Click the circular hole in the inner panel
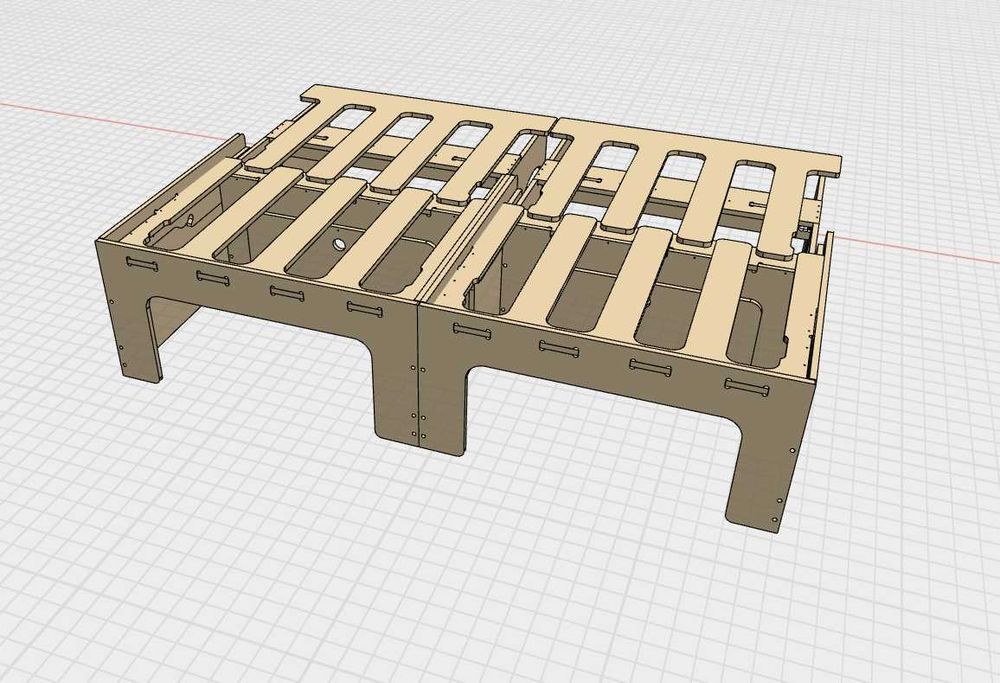This screenshot has width=1000, height=683. [x=338, y=244]
